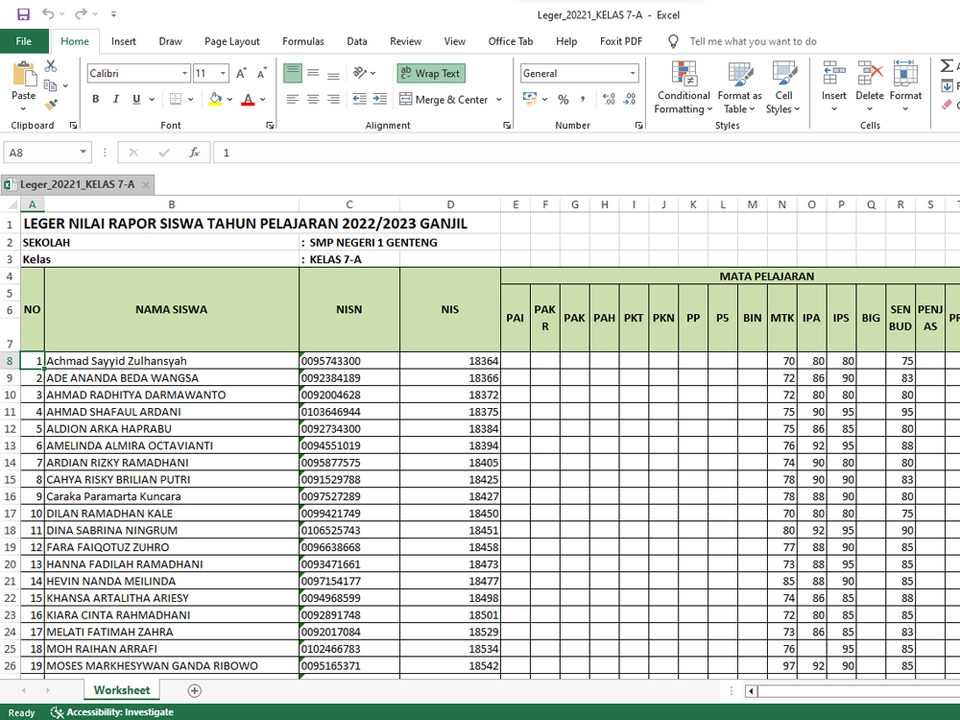Apply bold formatting from the Font group
The width and height of the screenshot is (960, 720).
coord(95,99)
